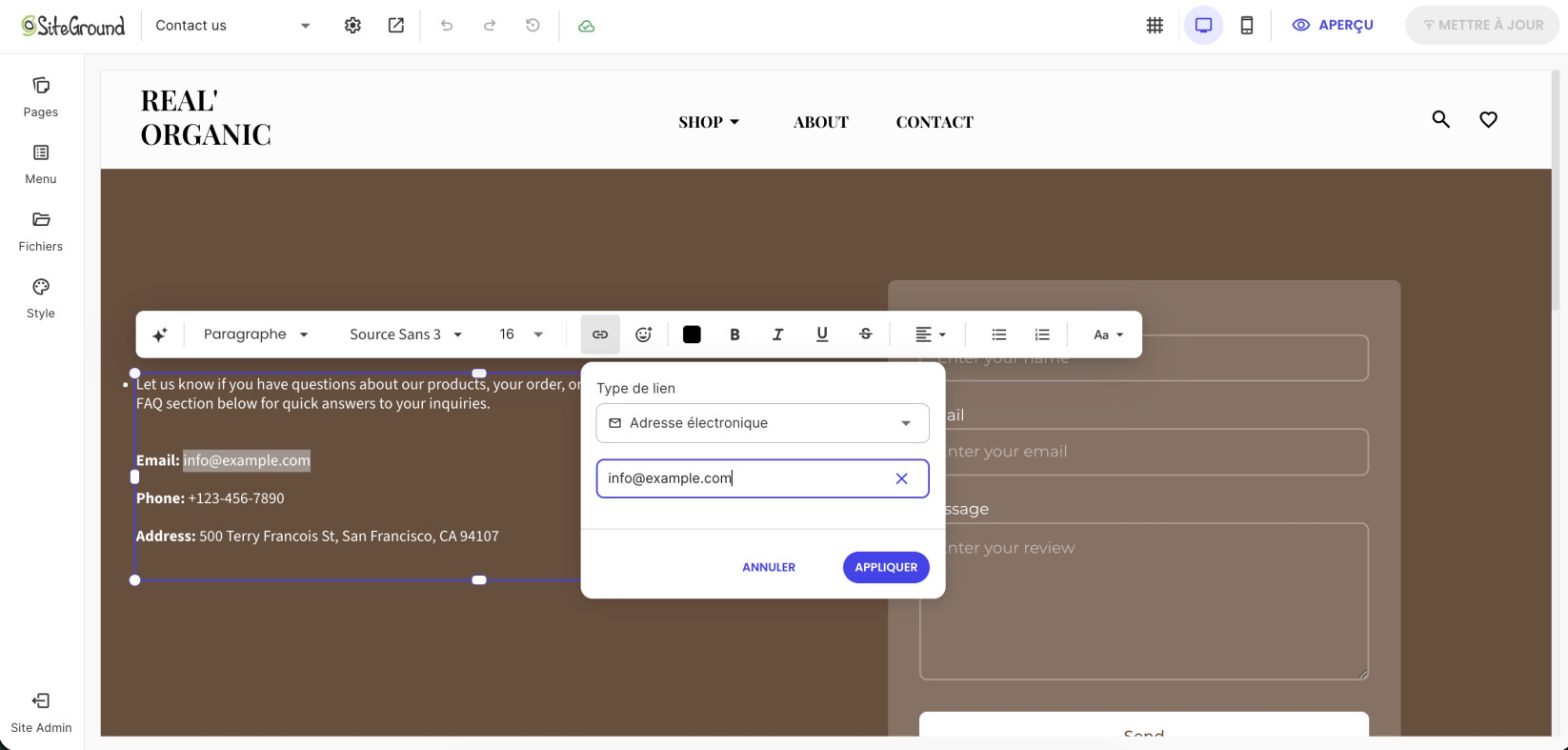Open the Style palette panel
Viewport: 1568px width, 750px height.
(41, 299)
